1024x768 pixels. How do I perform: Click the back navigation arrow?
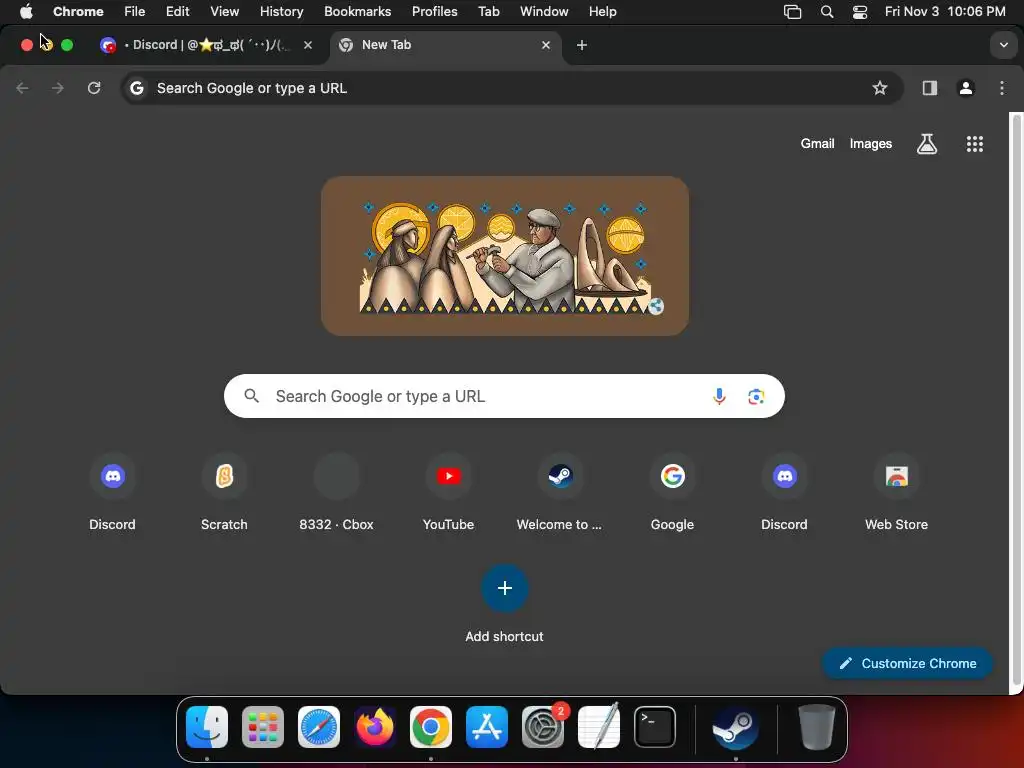(x=22, y=88)
